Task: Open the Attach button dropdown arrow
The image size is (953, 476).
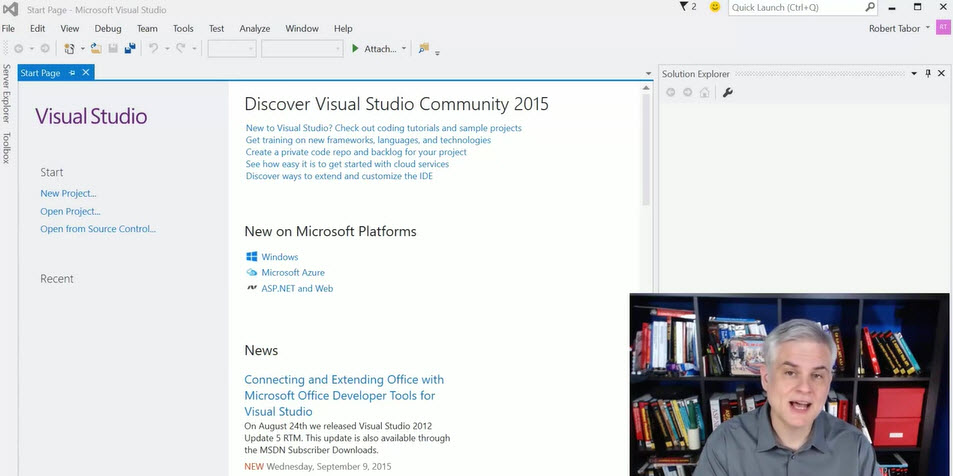Action: [404, 48]
